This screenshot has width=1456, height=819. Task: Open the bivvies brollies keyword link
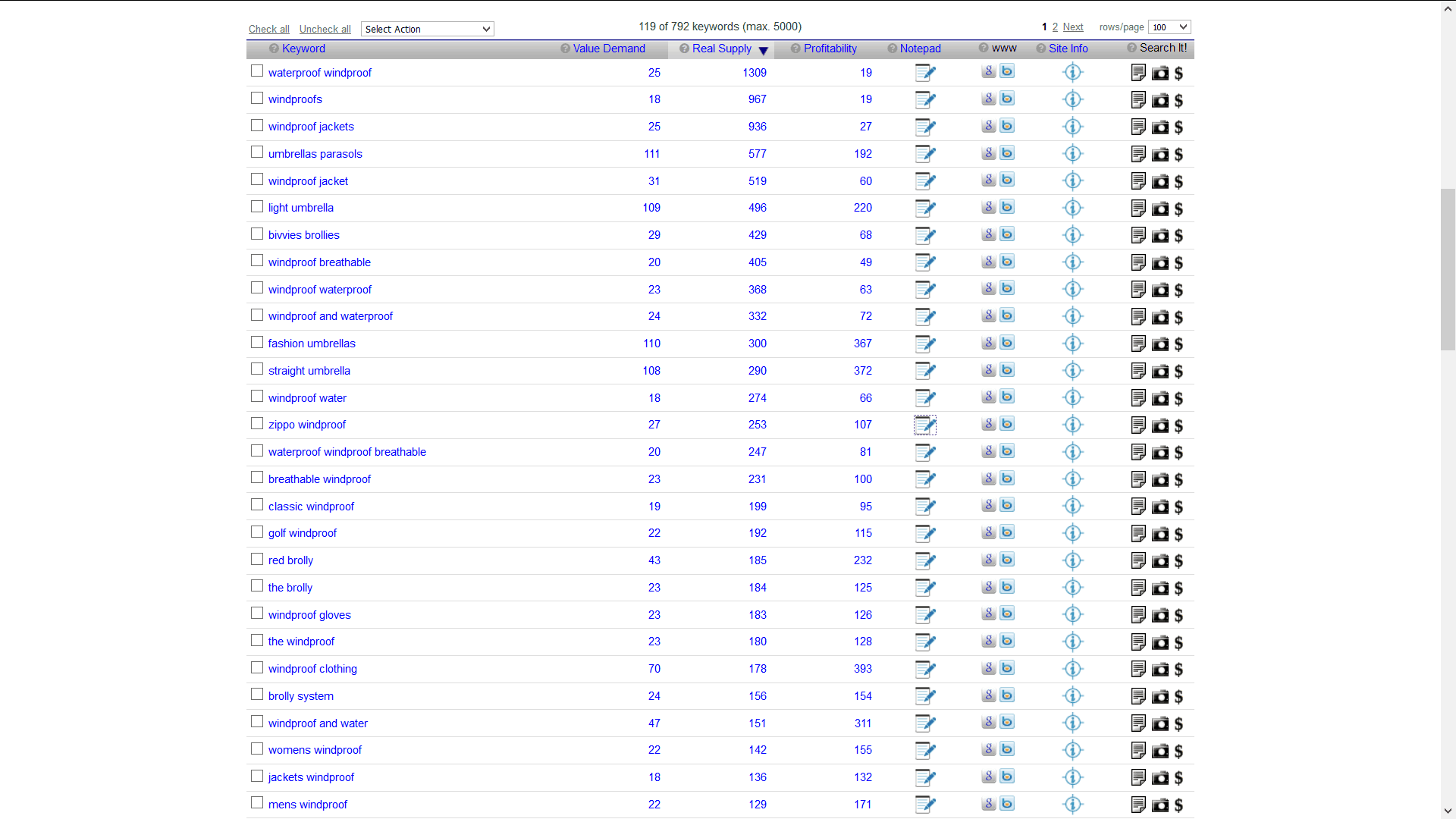pyautogui.click(x=304, y=235)
